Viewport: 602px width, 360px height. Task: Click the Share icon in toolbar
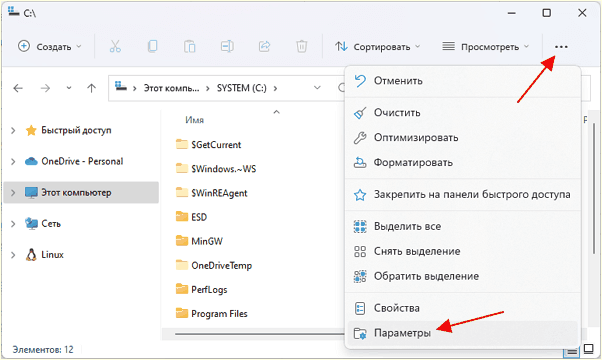point(265,46)
